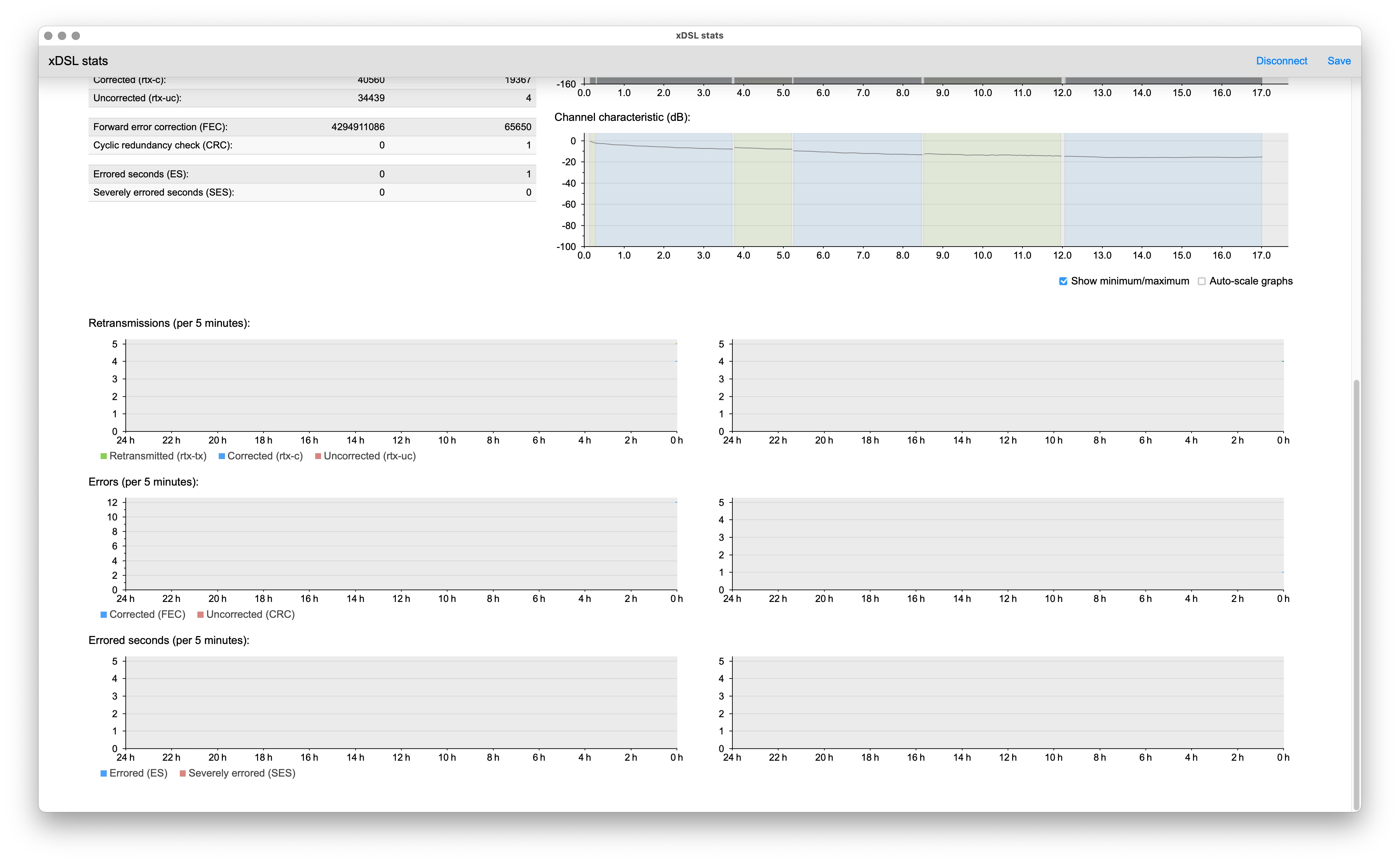
Task: Enable Auto-scale graphs checkbox
Action: point(1201,281)
